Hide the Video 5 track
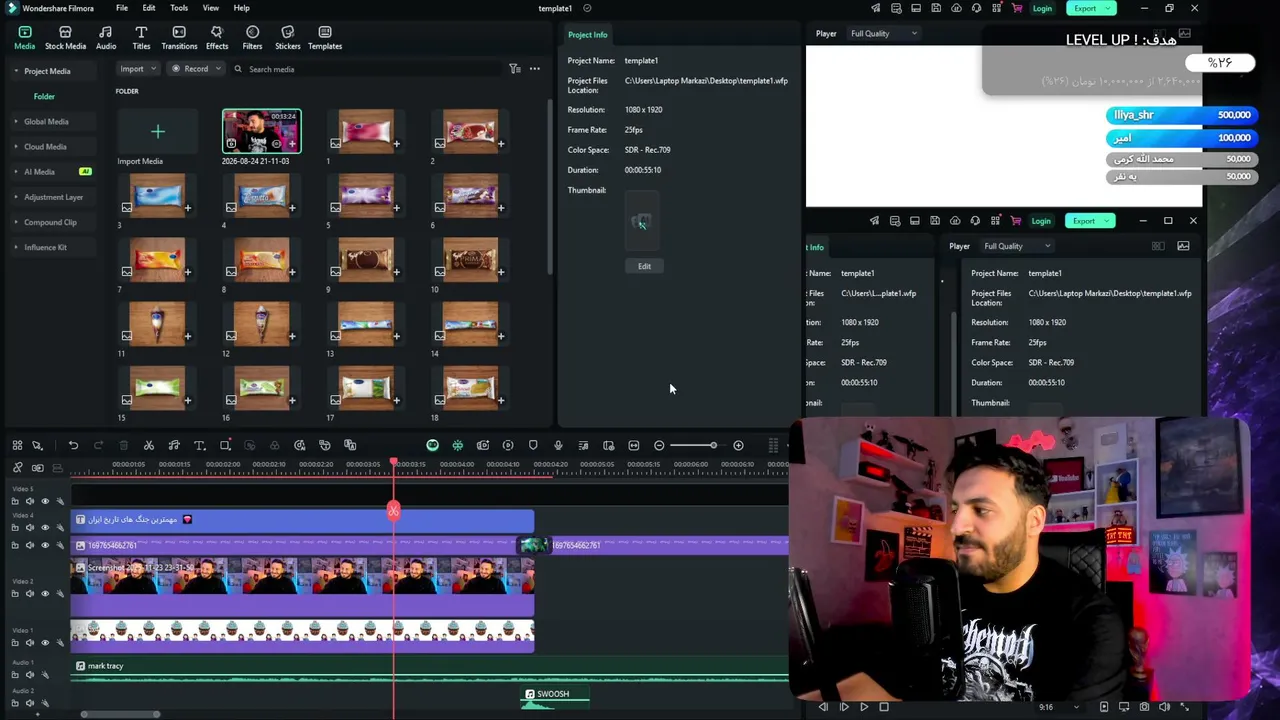 click(45, 501)
